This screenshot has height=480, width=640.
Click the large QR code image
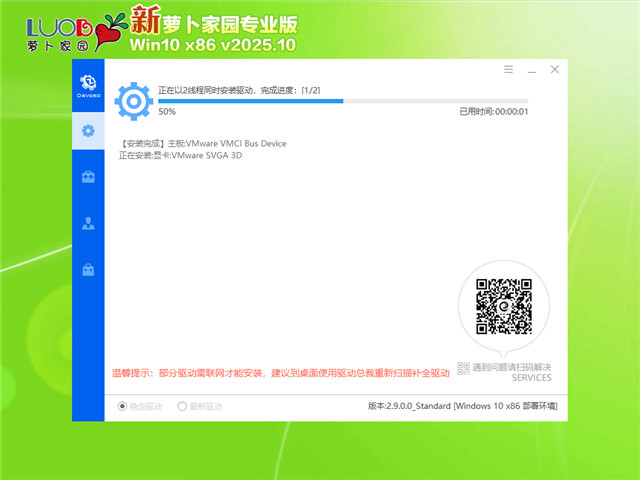click(502, 307)
